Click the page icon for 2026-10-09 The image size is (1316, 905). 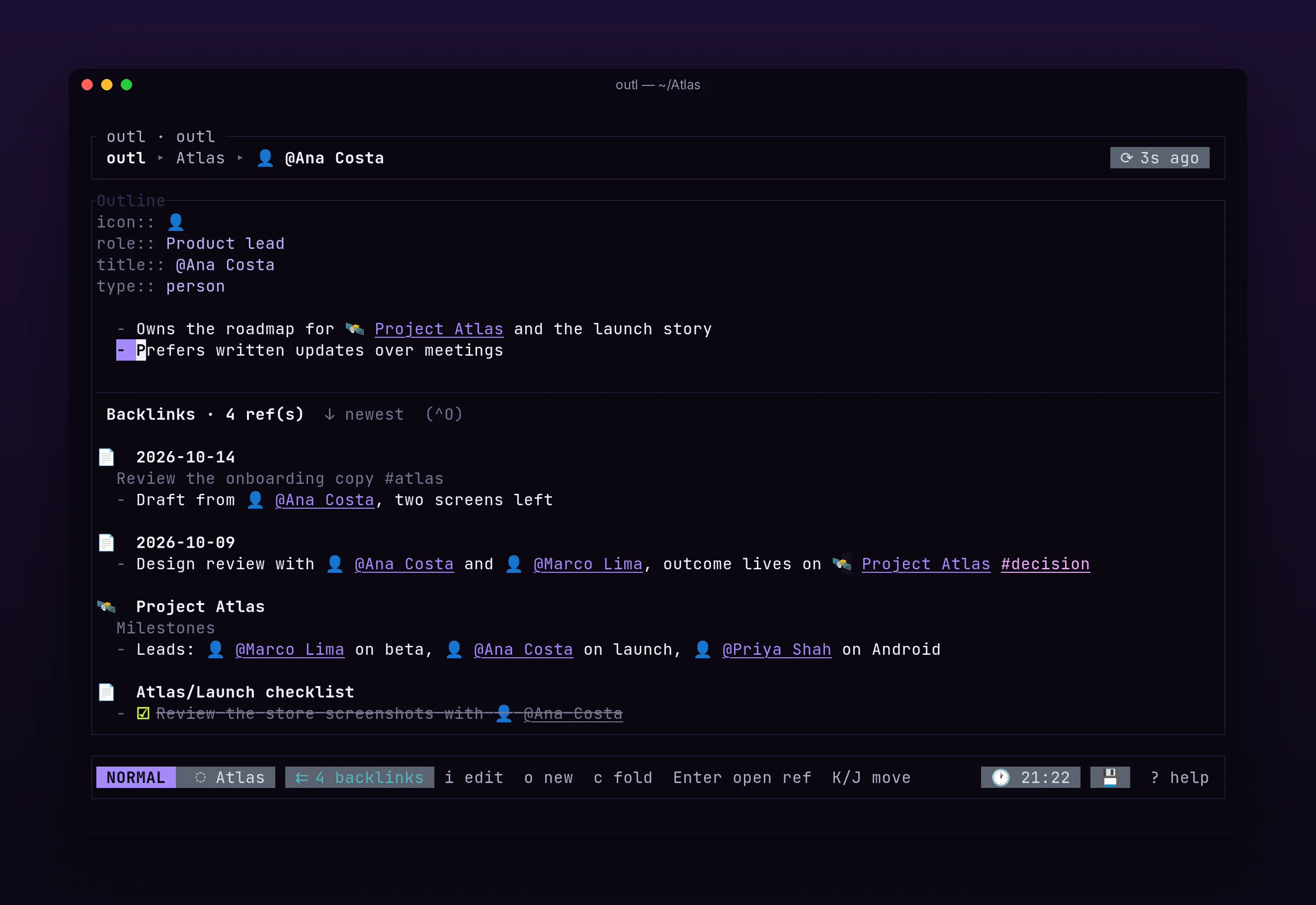106,543
